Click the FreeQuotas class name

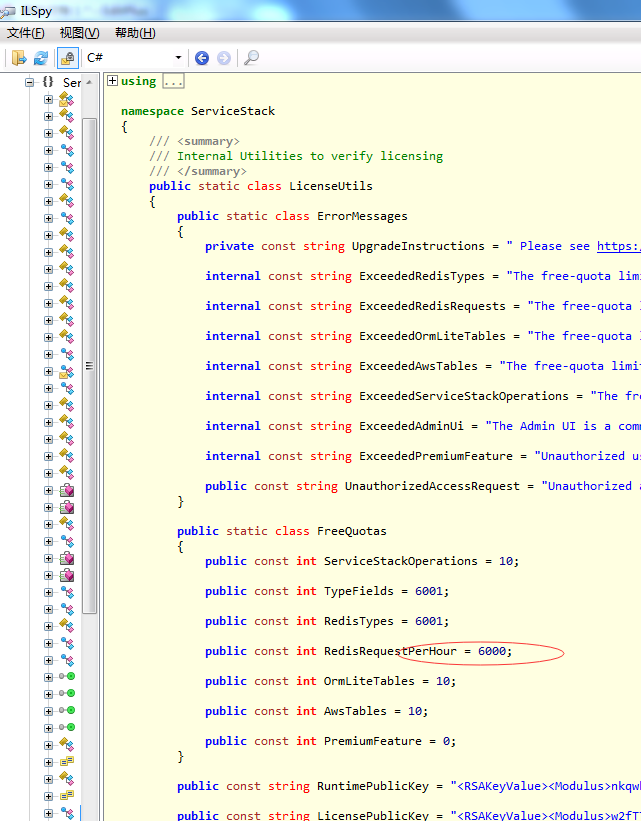pyautogui.click(x=351, y=531)
